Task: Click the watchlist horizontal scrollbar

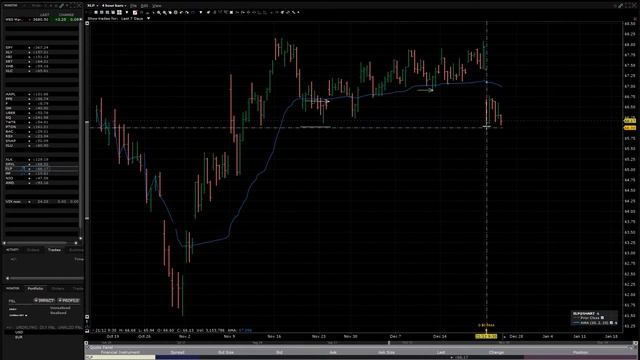Action: click(40, 243)
